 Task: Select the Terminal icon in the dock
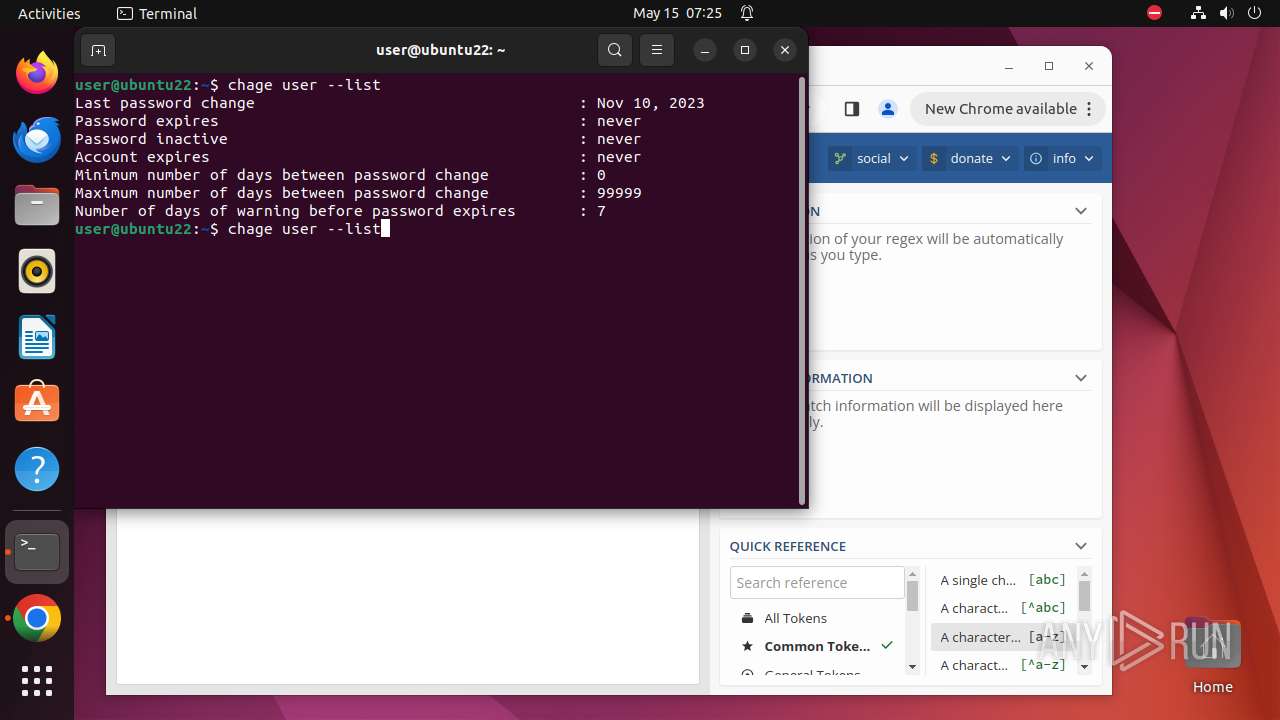click(37, 551)
